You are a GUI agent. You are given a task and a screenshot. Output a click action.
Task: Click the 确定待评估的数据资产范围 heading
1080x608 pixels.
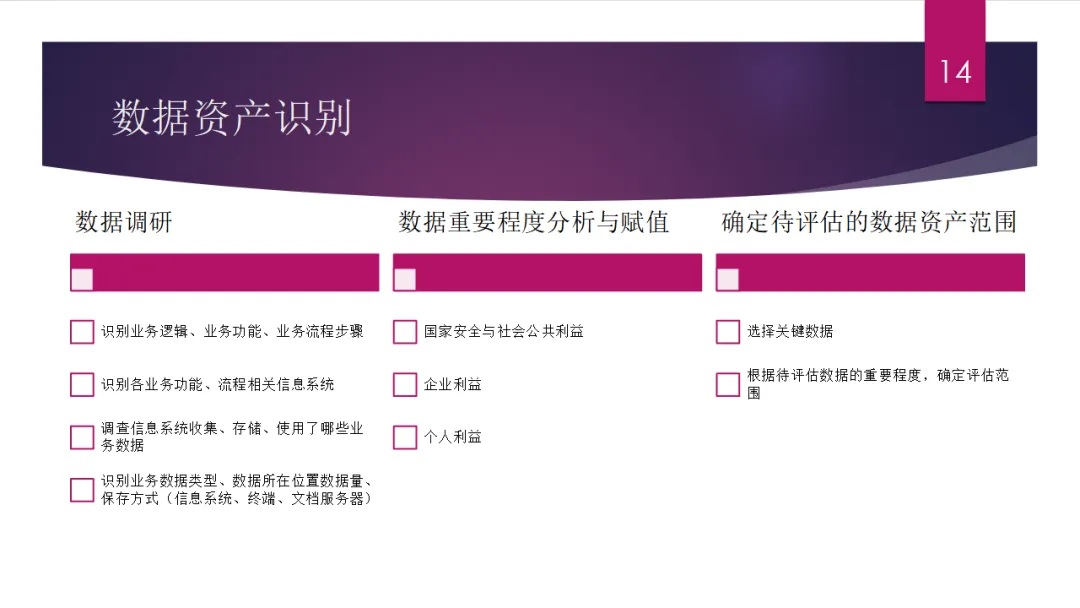coord(869,222)
